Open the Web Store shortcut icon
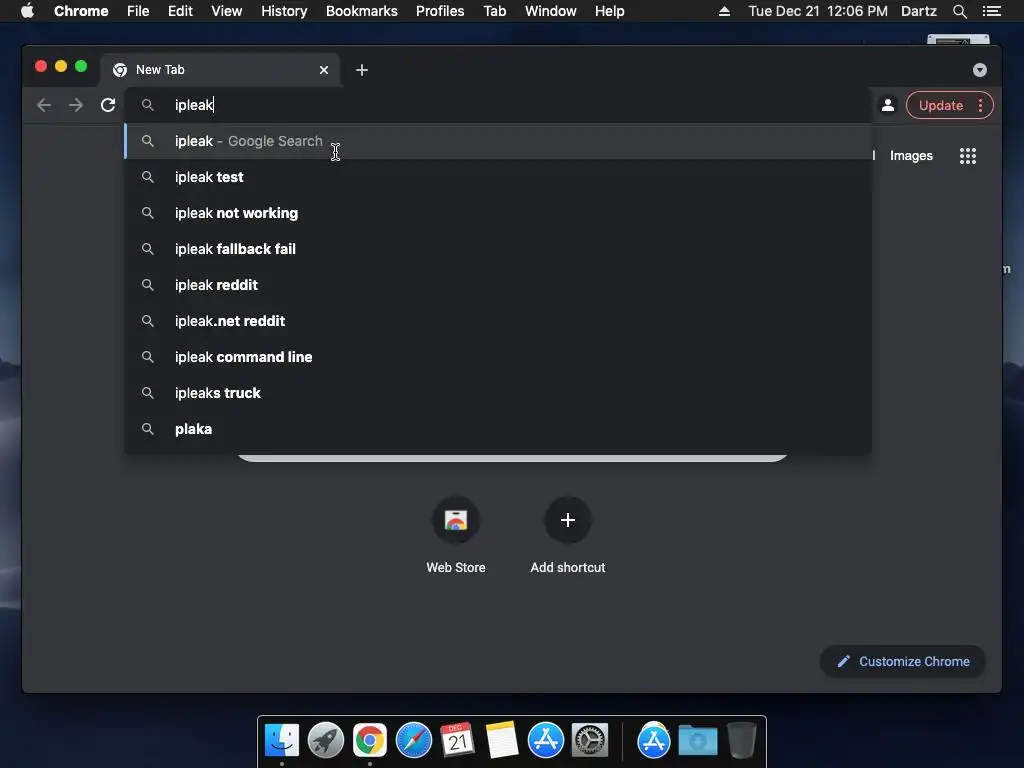Screen dimensions: 1024x768 pos(456,520)
